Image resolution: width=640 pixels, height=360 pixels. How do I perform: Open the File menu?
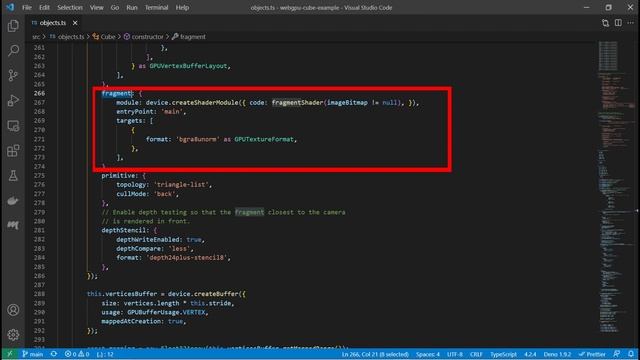27,7
